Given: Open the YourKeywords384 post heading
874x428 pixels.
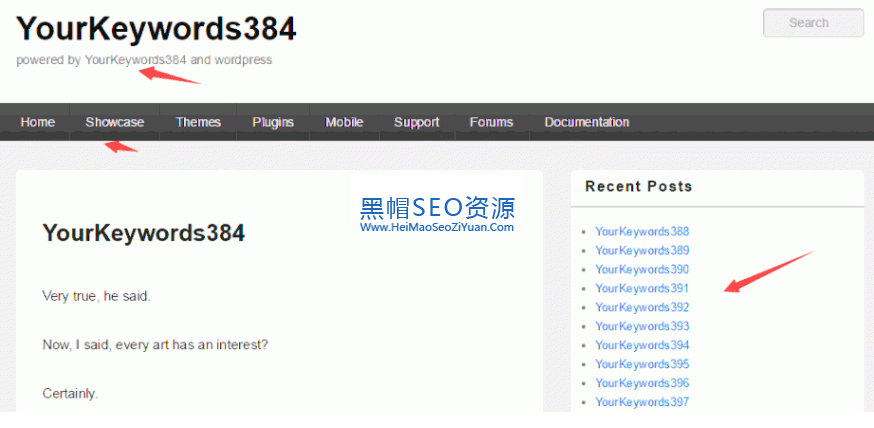Looking at the screenshot, I should click(143, 233).
